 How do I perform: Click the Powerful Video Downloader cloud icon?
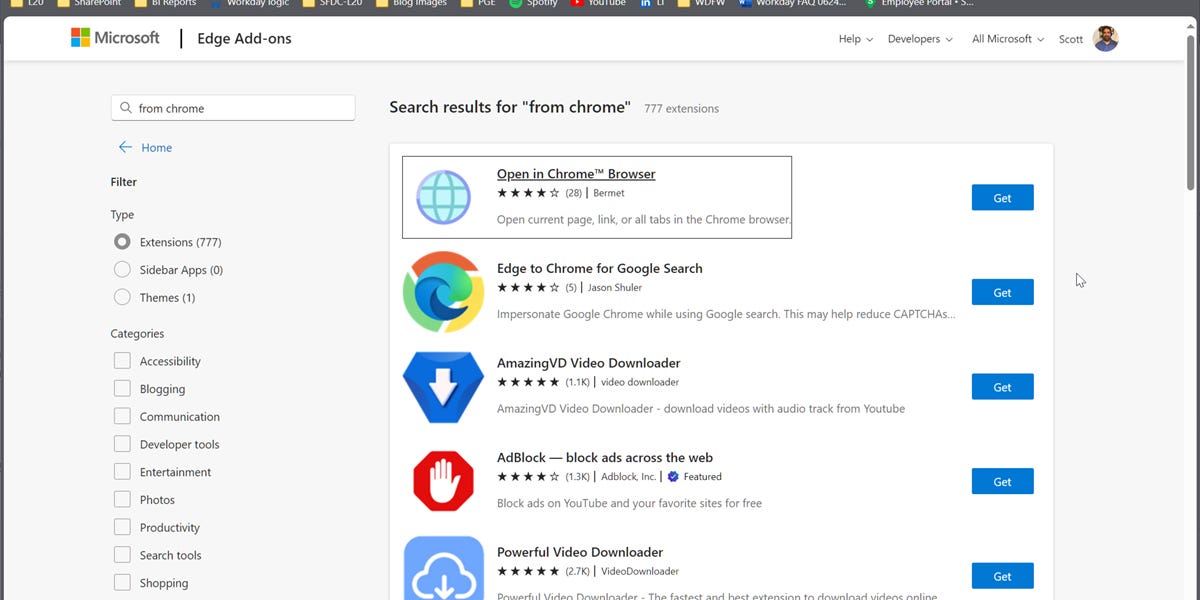(442, 568)
